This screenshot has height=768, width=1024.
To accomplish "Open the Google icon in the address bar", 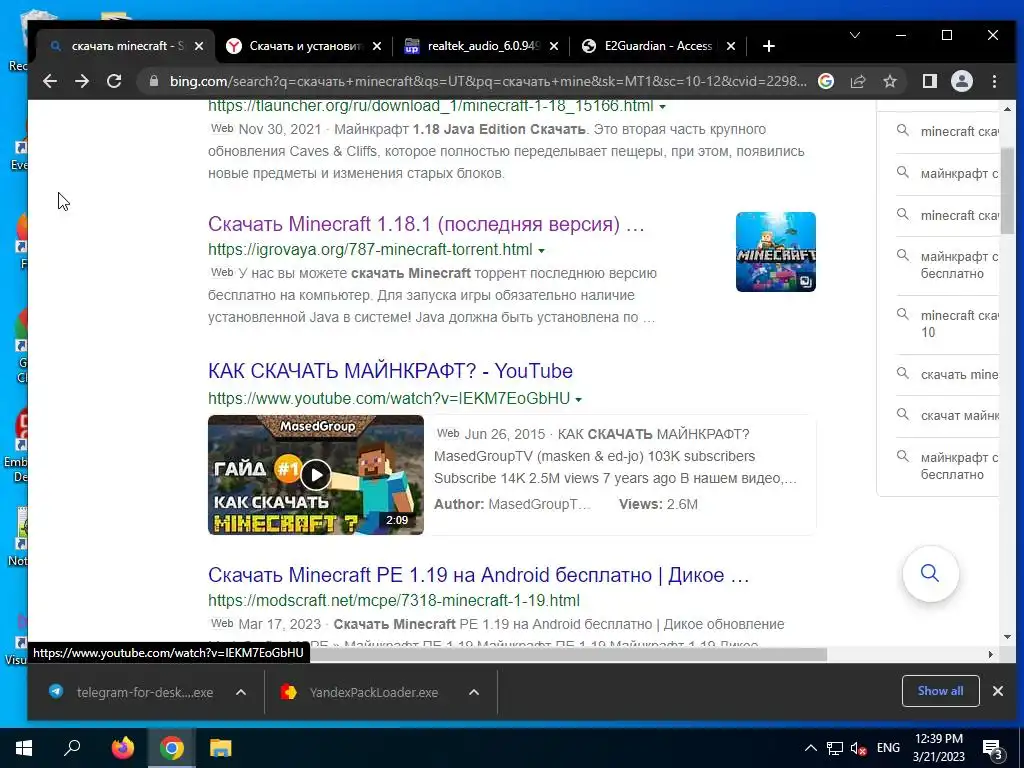I will [x=826, y=81].
